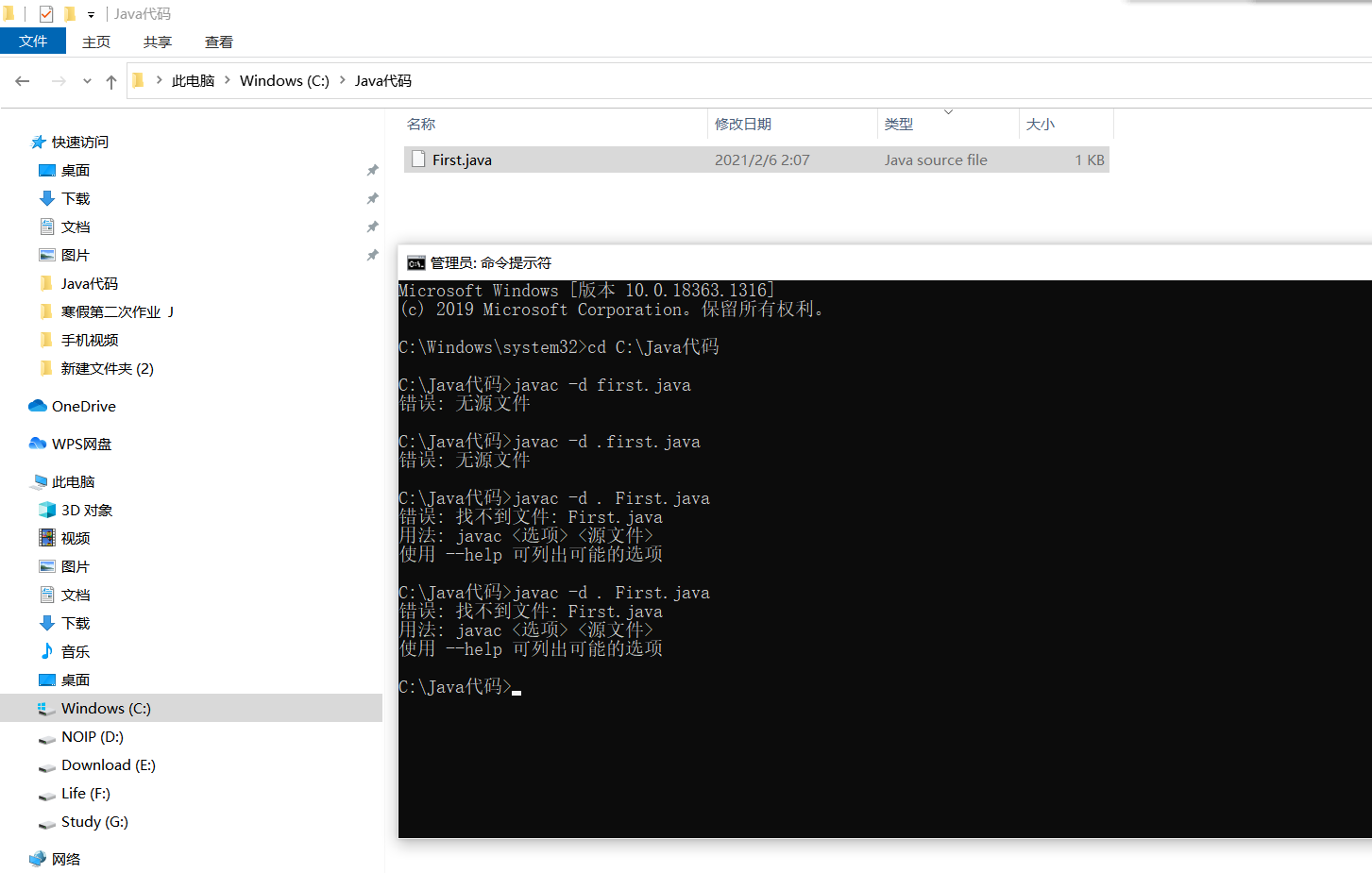Switch to the 共享 ribbon tab
The image size is (1372, 873).
coord(158,42)
